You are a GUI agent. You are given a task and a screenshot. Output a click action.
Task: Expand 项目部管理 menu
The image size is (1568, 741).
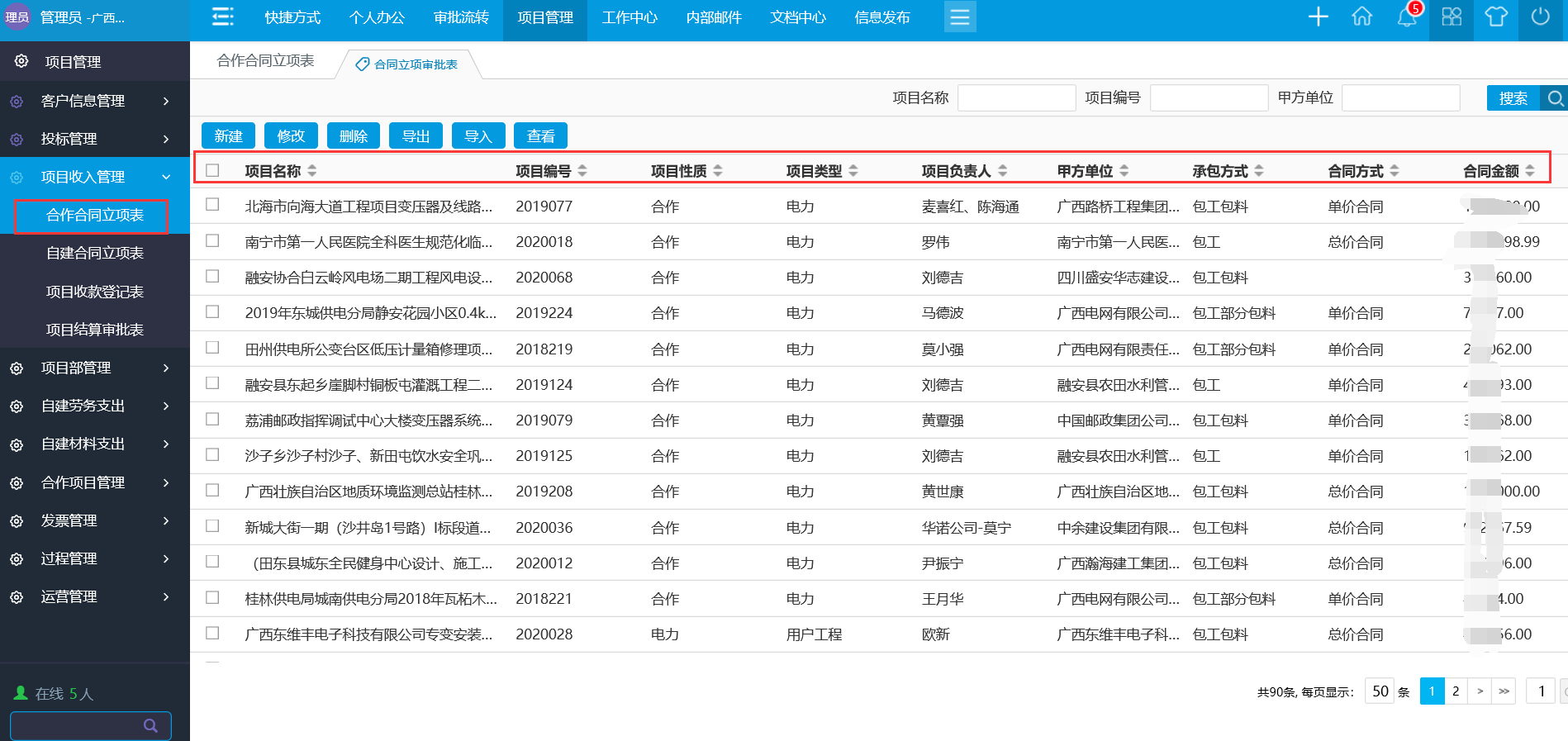(x=95, y=368)
